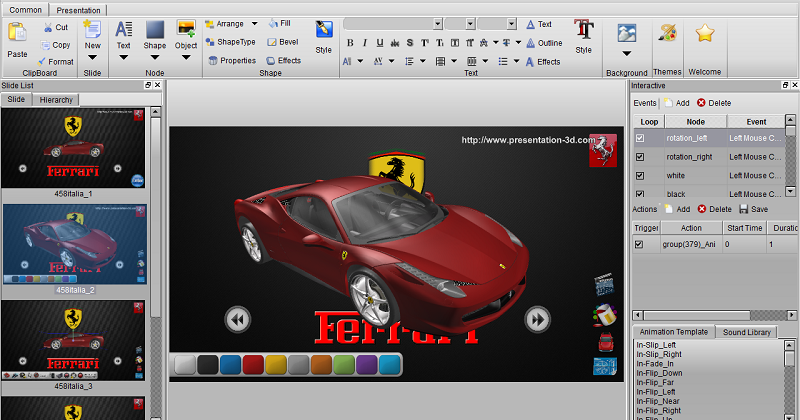Toggle Loop checkbox for rotation_left
This screenshot has height=420, width=800.
point(640,138)
